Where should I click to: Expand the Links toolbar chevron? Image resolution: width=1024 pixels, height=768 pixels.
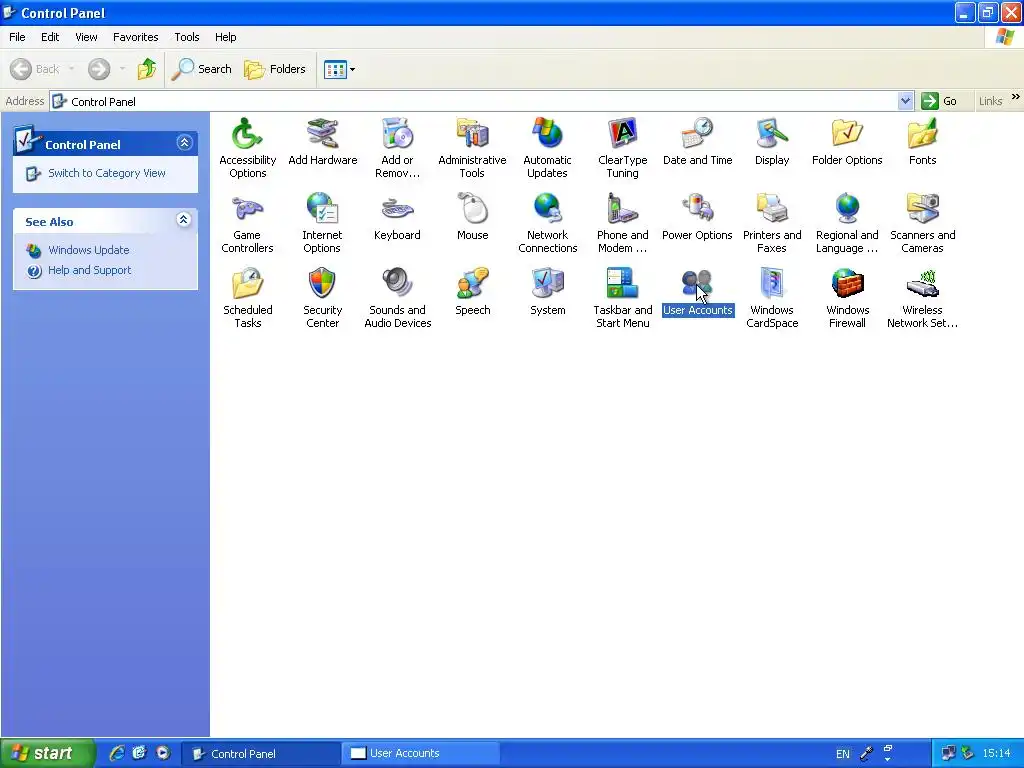[x=1016, y=97]
